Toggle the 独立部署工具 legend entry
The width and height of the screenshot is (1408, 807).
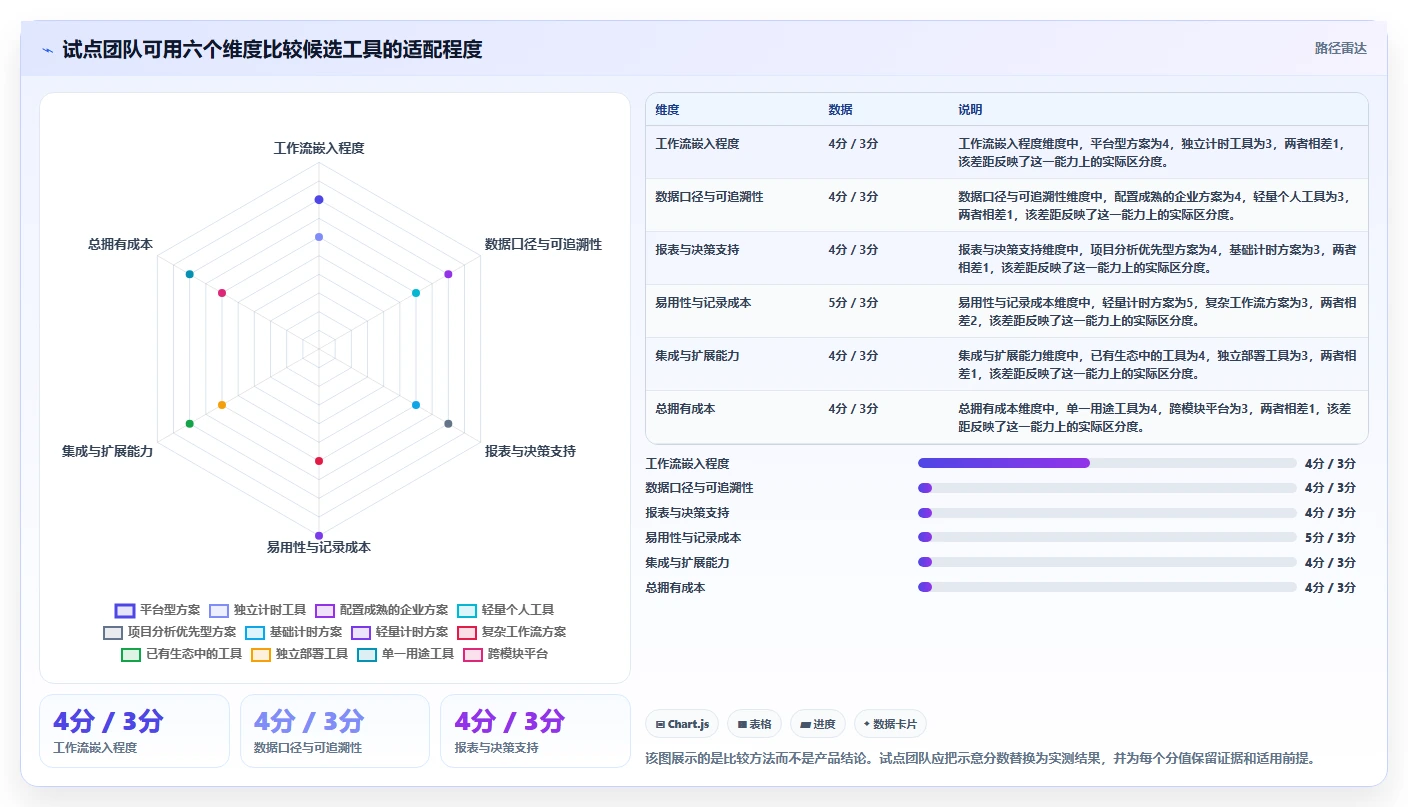coord(299,654)
